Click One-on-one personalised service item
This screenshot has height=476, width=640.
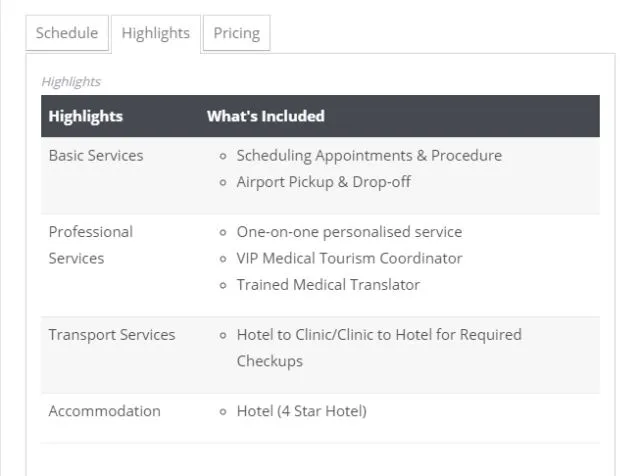[x=349, y=232]
